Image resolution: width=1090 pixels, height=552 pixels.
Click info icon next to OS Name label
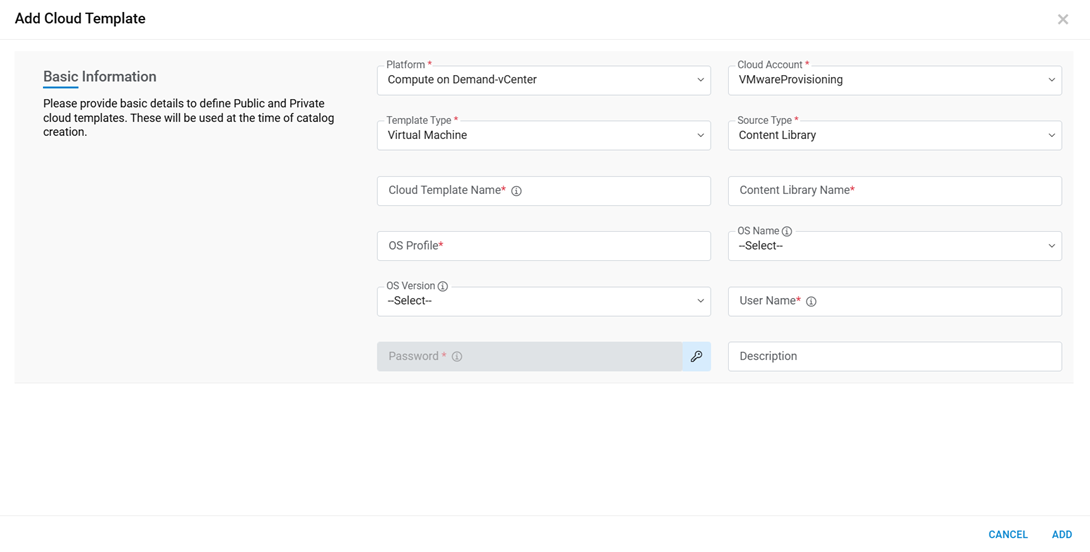(787, 232)
